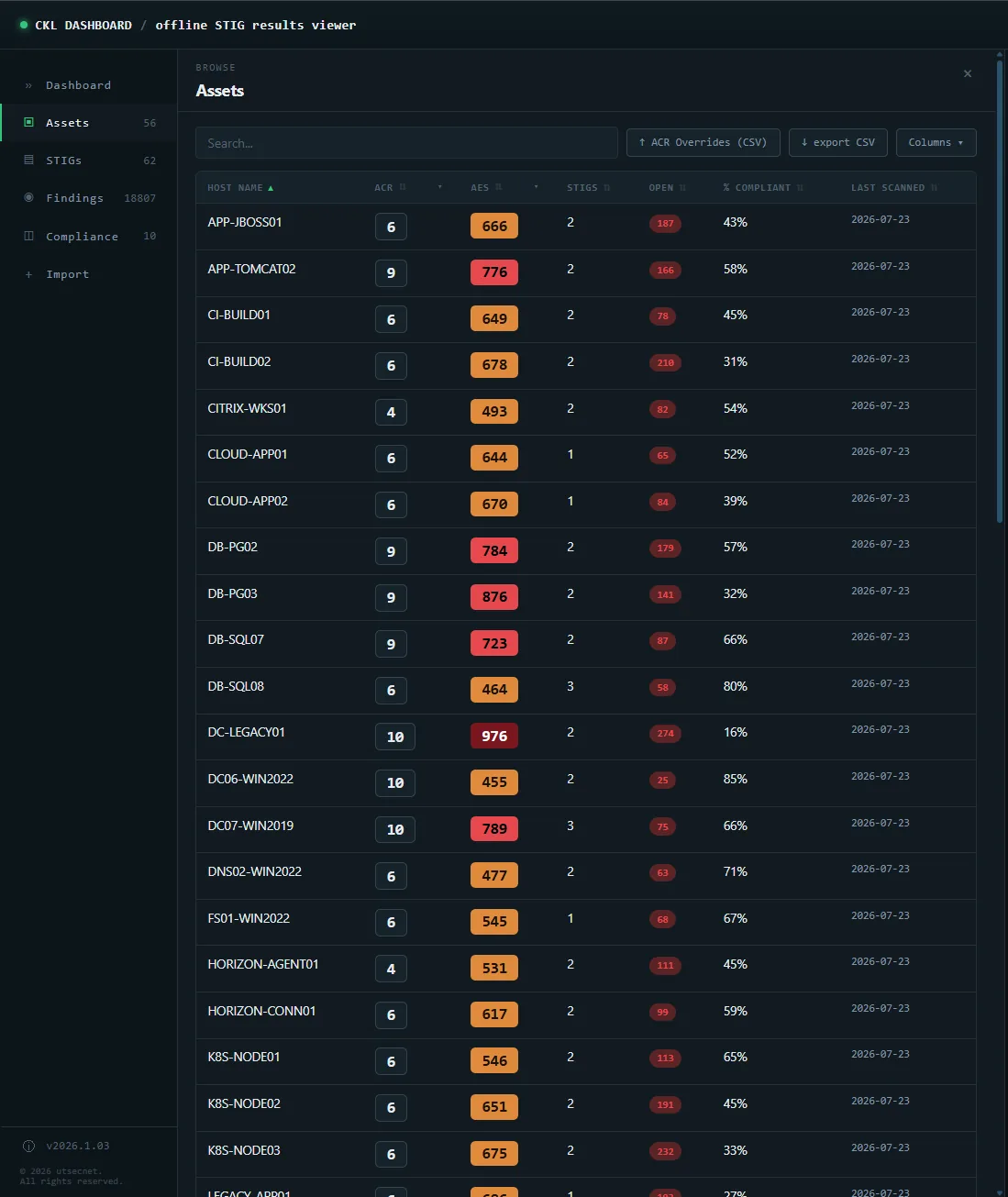Click the info icon beside v2026.1.03
1008x1197 pixels.
[x=28, y=1146]
